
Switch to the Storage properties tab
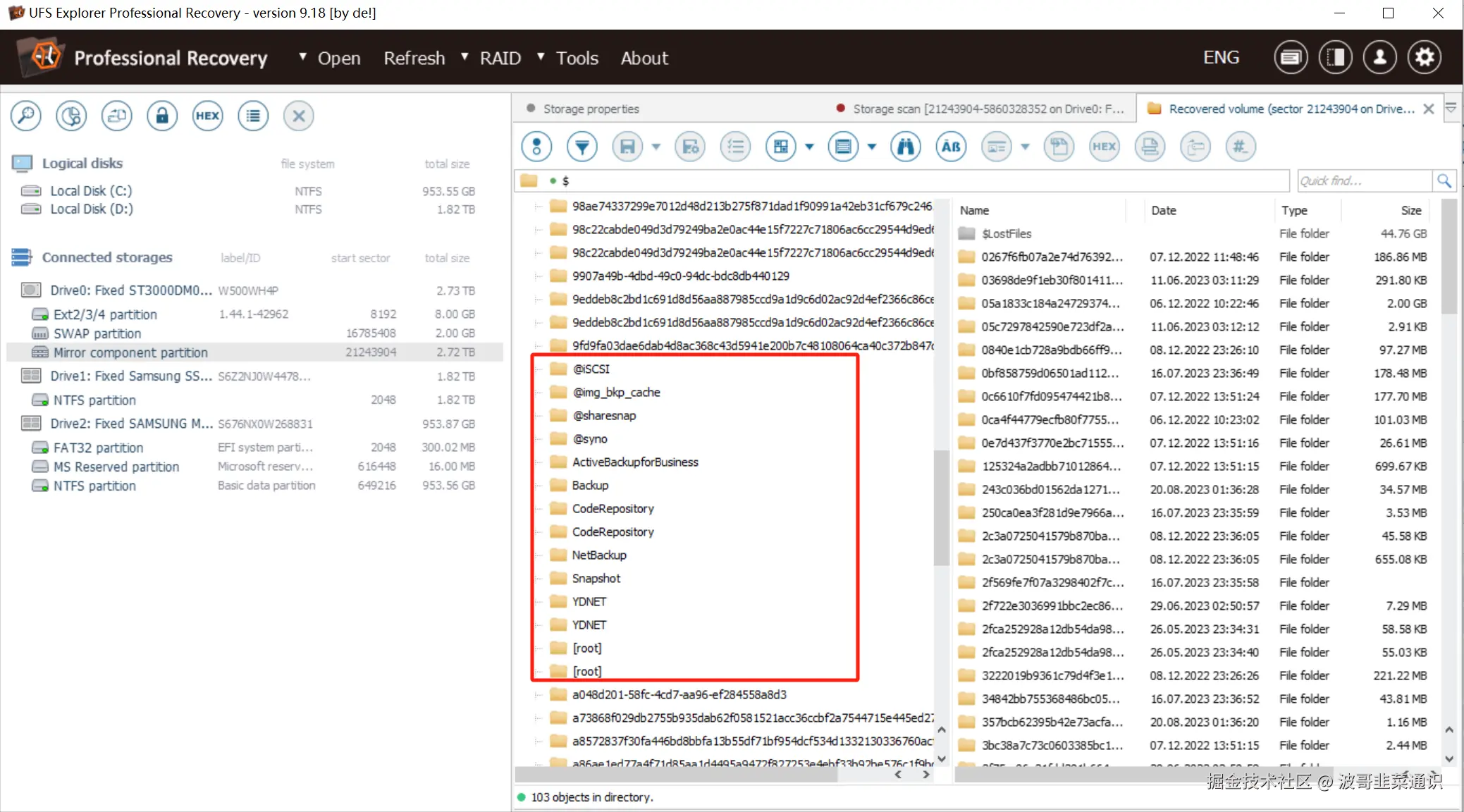coord(591,109)
